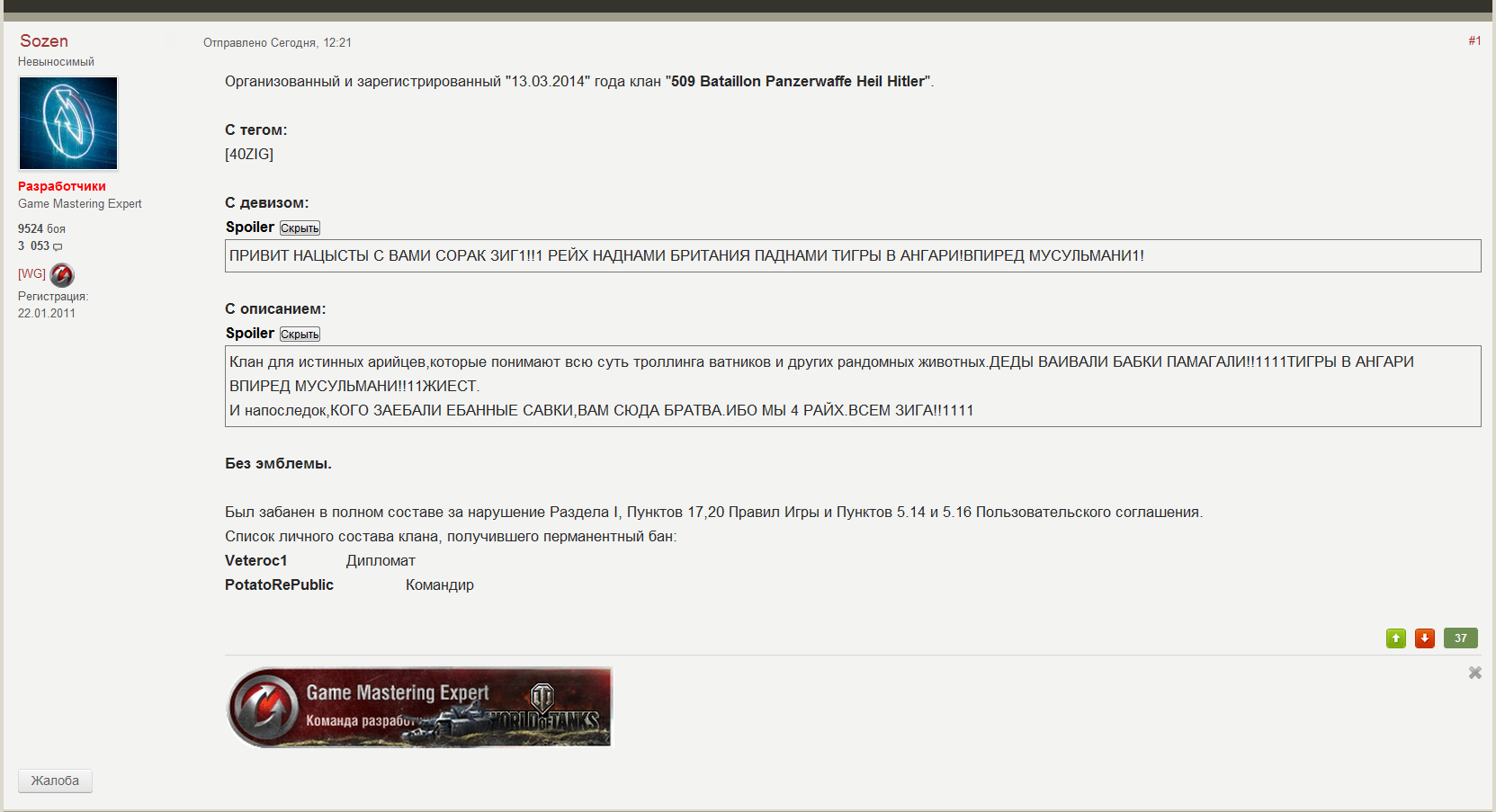Click the PotatoRePublic player name
Screen dimensions: 1496x812
point(279,584)
